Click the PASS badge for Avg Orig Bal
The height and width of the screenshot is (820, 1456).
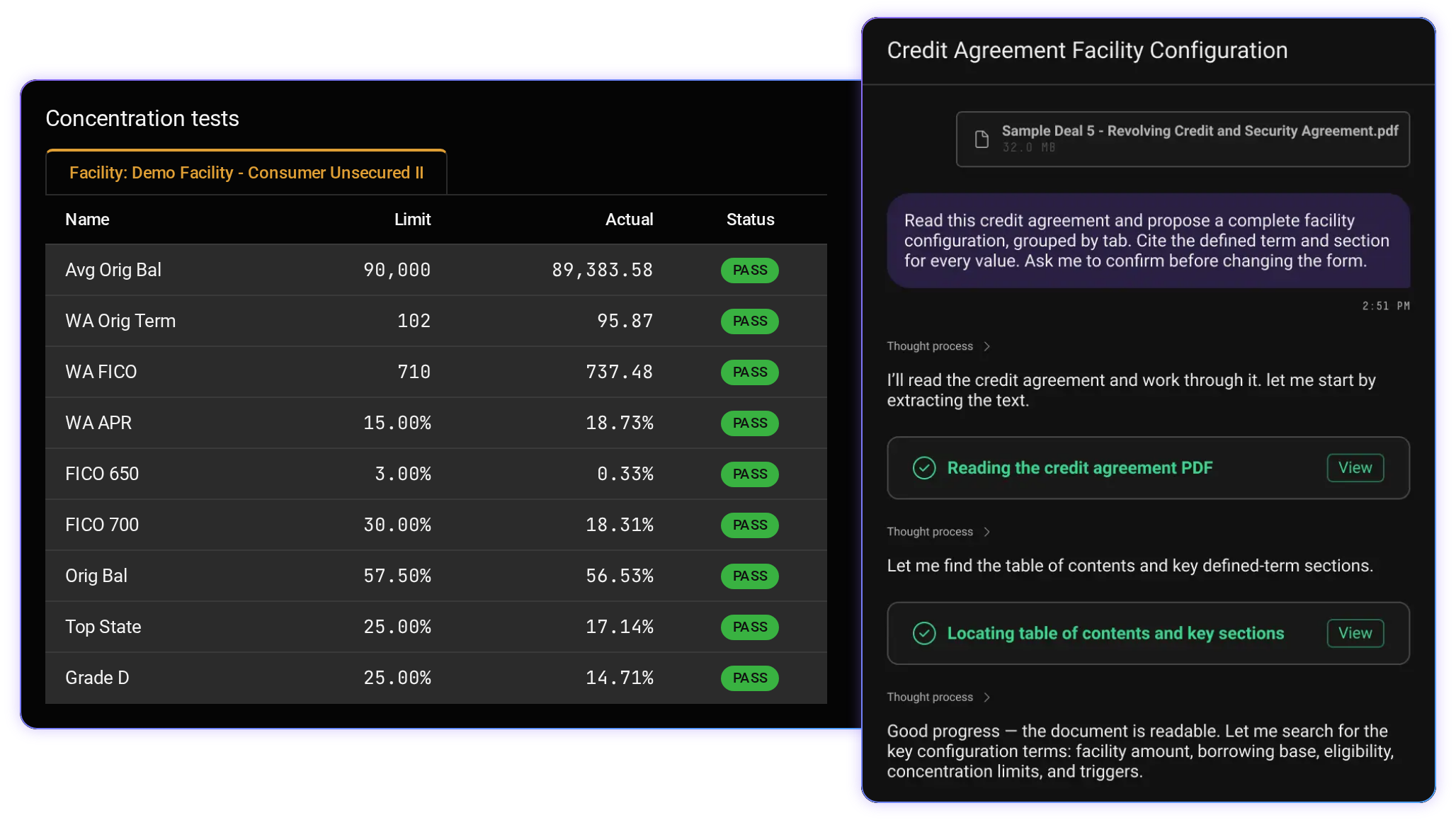coord(750,270)
